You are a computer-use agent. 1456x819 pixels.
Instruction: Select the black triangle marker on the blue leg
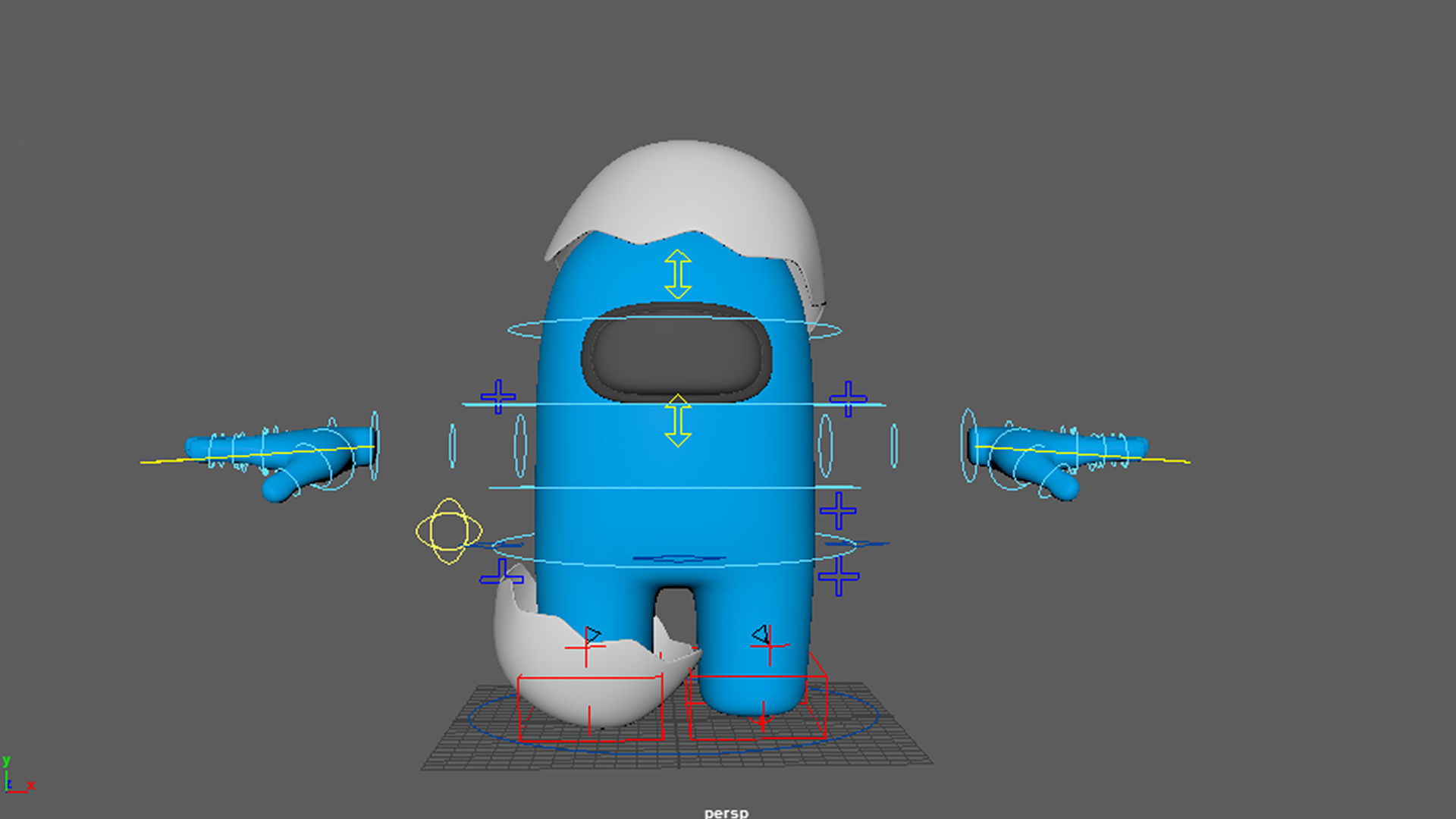pyautogui.click(x=760, y=633)
